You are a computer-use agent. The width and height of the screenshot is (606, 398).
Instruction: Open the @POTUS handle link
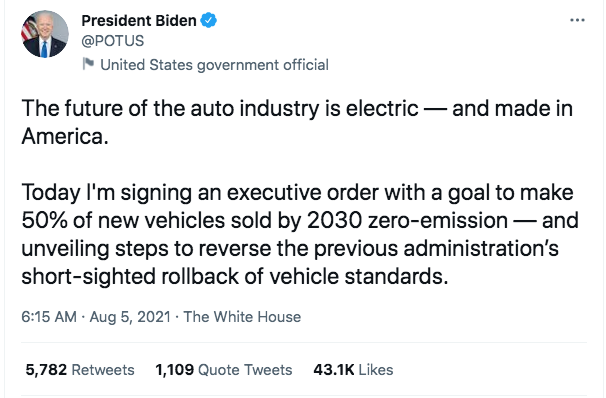pos(112,41)
